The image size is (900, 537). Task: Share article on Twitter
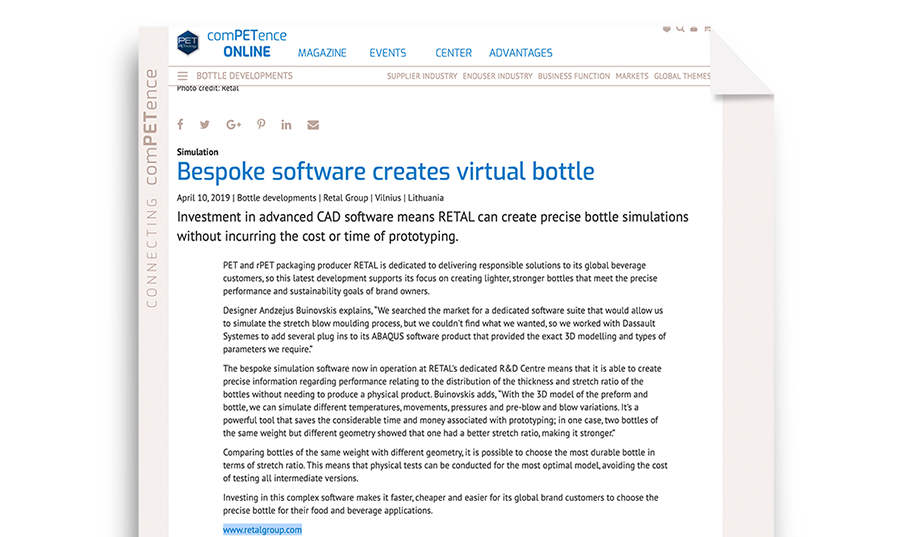(x=205, y=125)
